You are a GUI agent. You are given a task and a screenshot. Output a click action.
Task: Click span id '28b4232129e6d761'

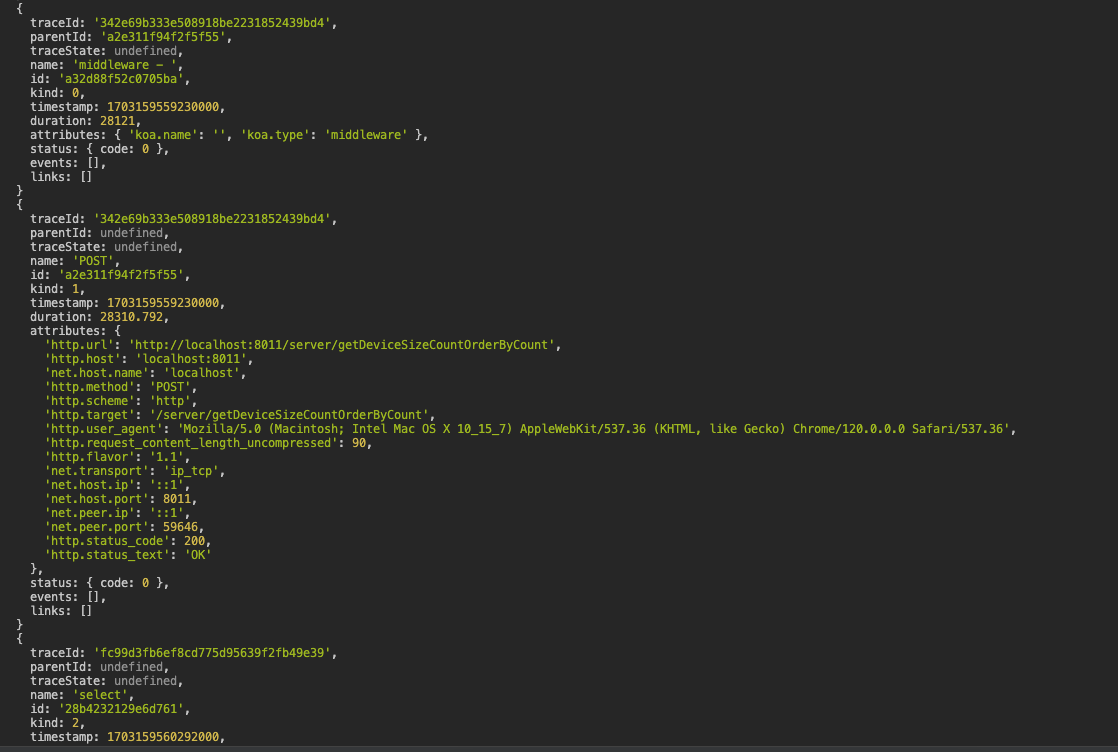(123, 709)
